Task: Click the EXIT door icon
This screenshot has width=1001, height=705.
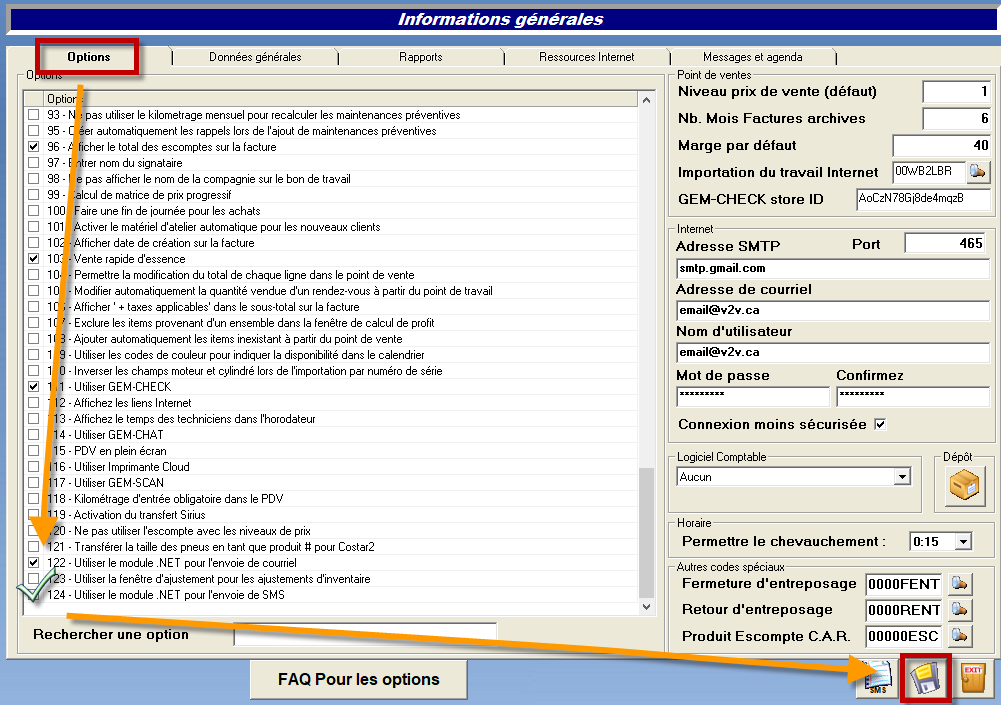Action: tap(974, 678)
